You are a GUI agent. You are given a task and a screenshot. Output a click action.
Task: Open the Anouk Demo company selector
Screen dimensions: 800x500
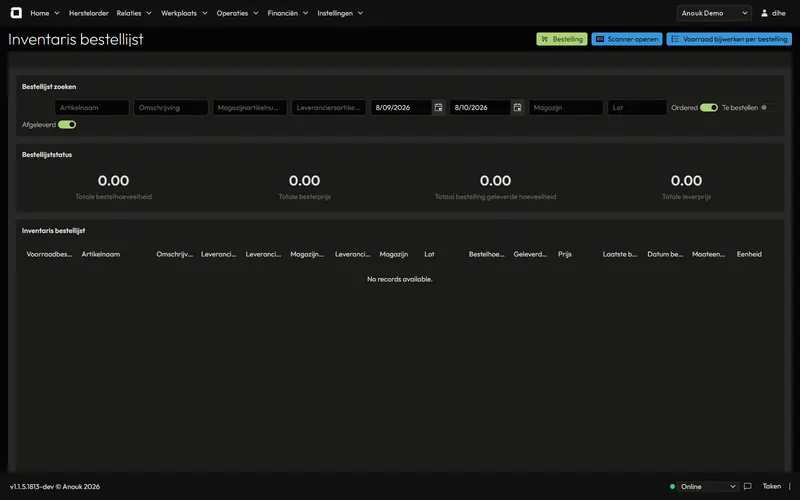point(714,13)
